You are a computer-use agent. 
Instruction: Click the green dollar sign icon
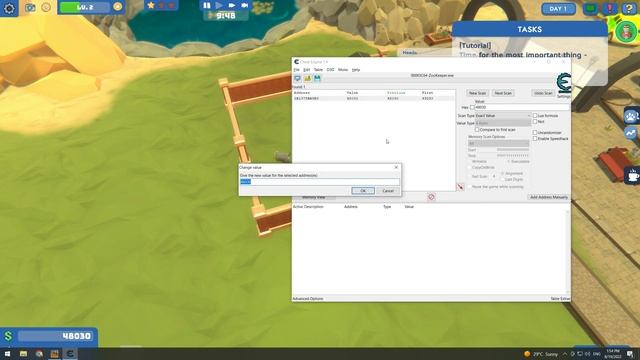[8, 336]
